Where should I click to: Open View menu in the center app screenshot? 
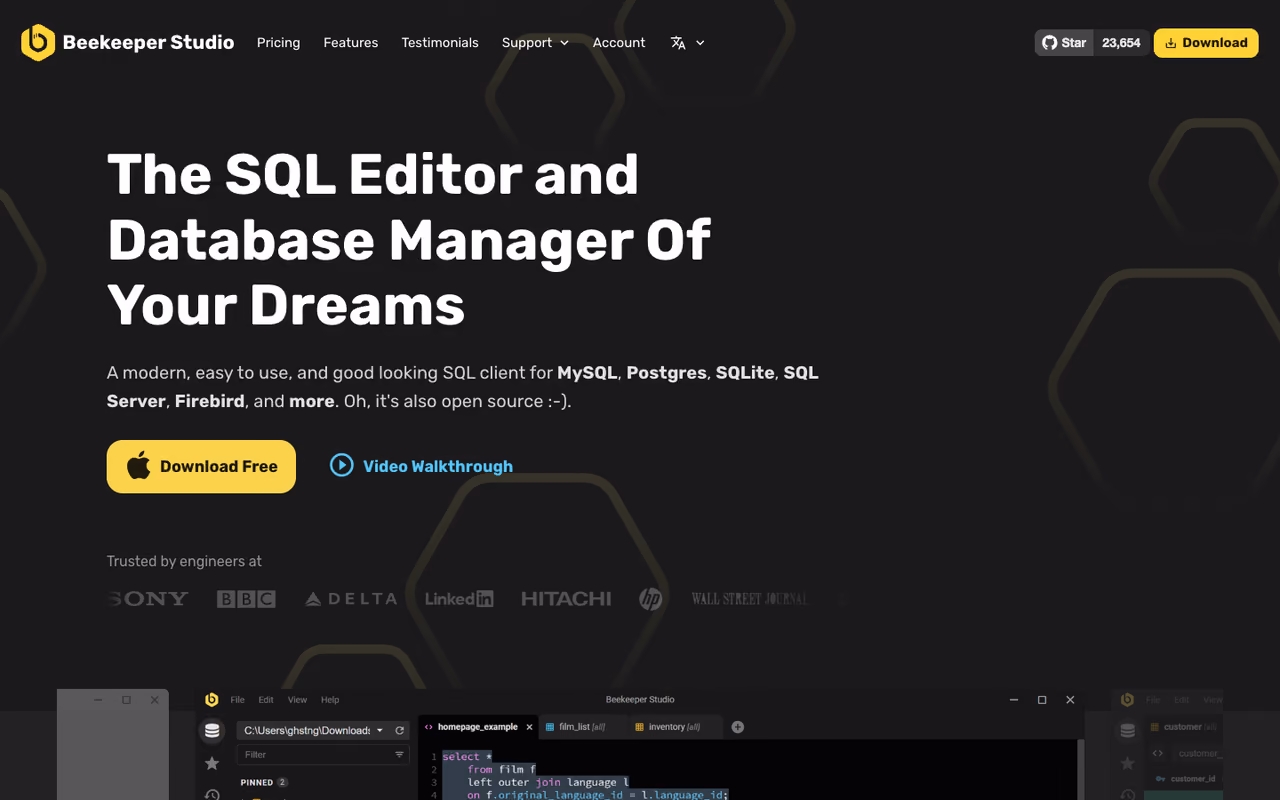(x=297, y=700)
